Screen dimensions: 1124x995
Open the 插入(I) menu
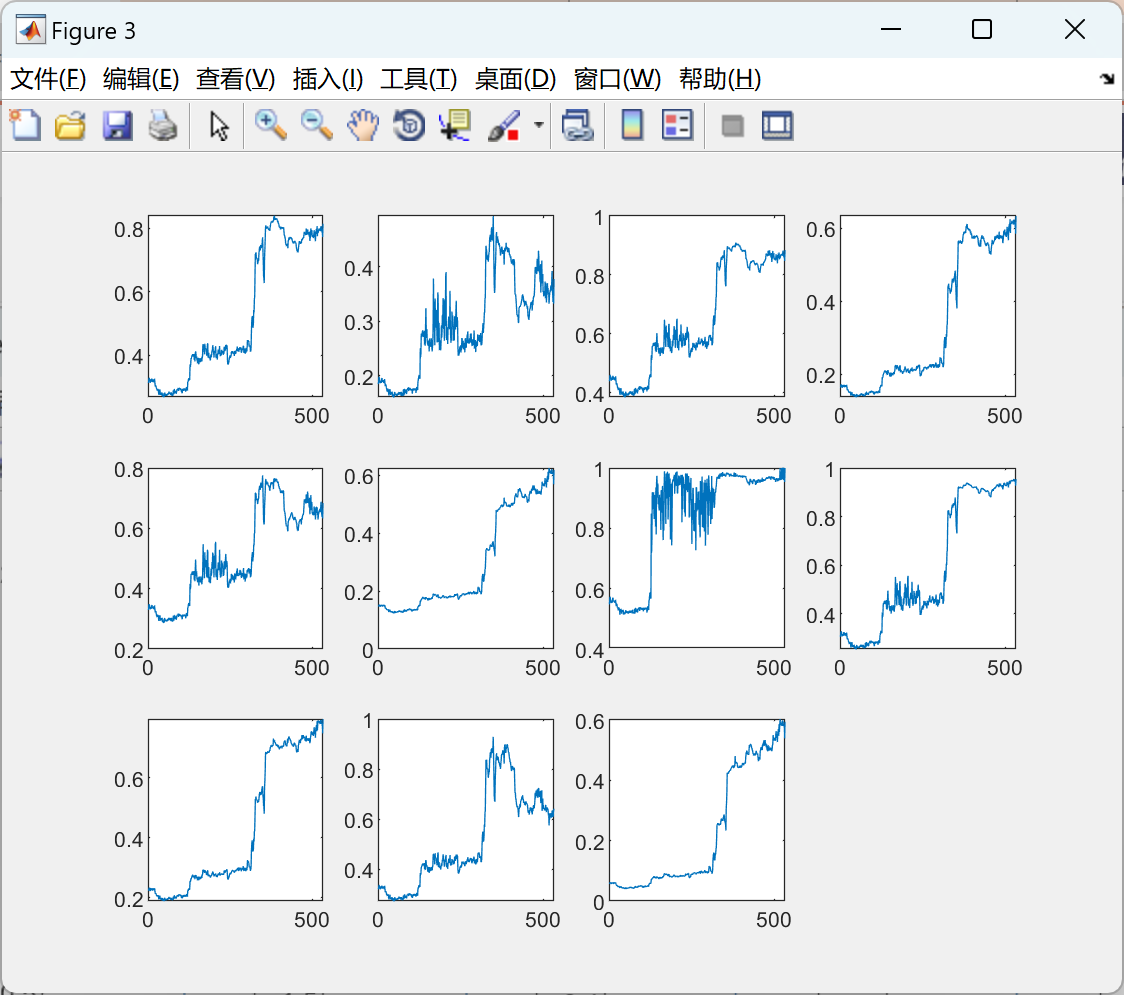[x=328, y=79]
